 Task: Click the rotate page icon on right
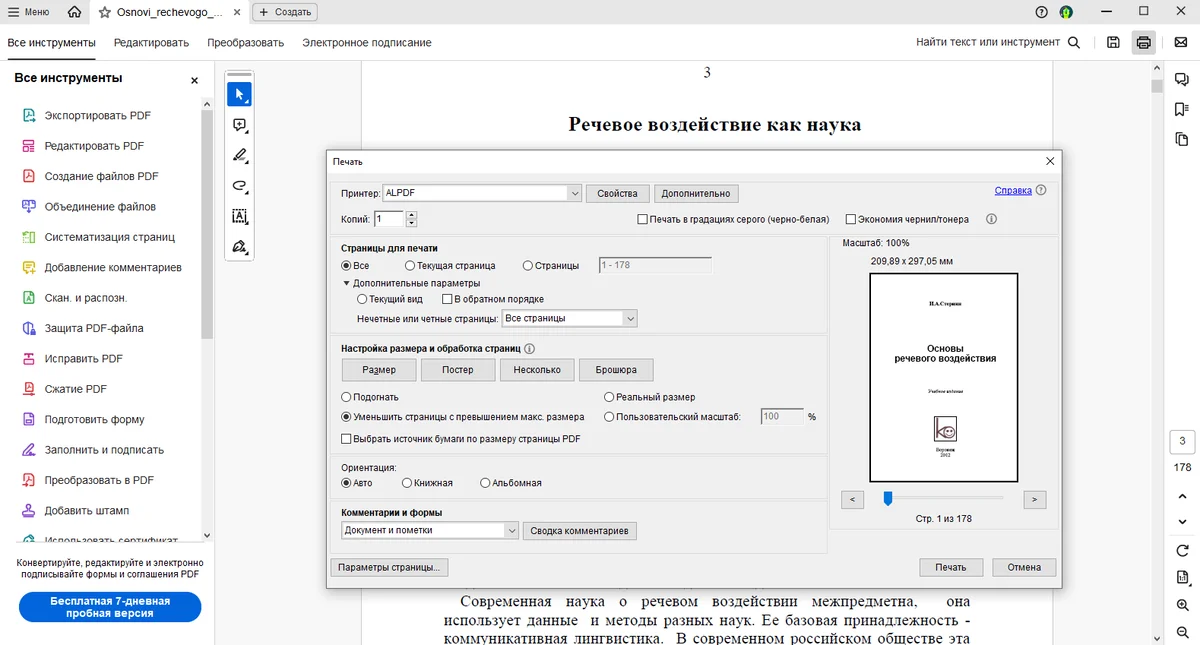point(1182,550)
